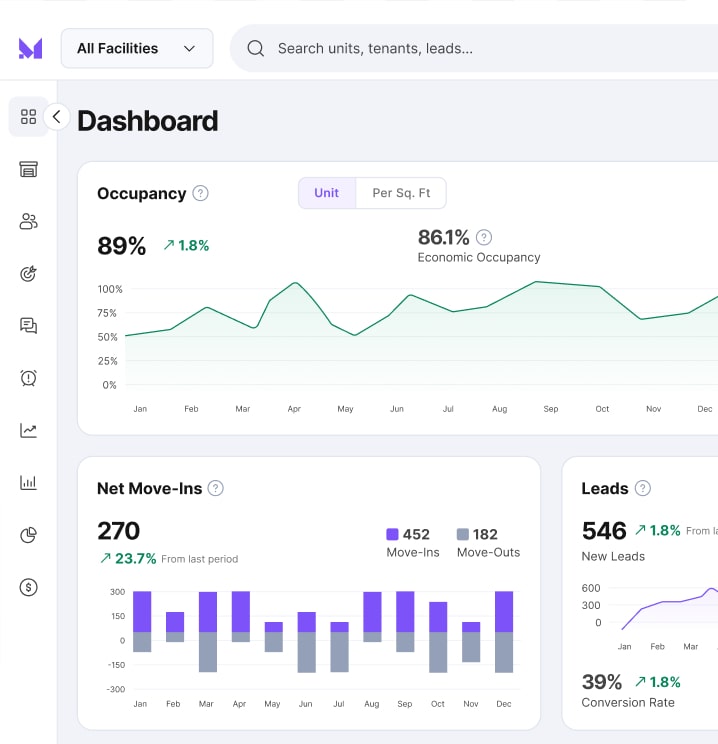Click the 1.8% occupancy change indicator
Image resolution: width=718 pixels, height=744 pixels.
pyautogui.click(x=186, y=245)
